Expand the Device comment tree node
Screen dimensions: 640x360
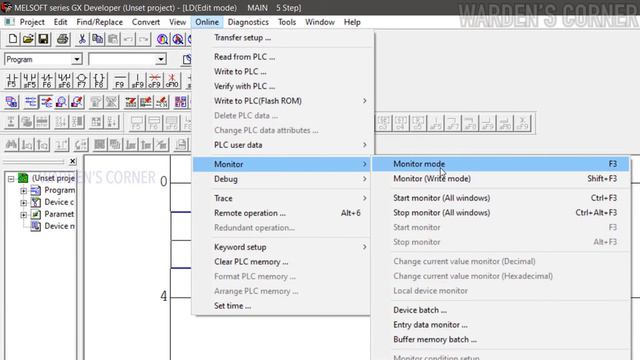click(x=24, y=202)
